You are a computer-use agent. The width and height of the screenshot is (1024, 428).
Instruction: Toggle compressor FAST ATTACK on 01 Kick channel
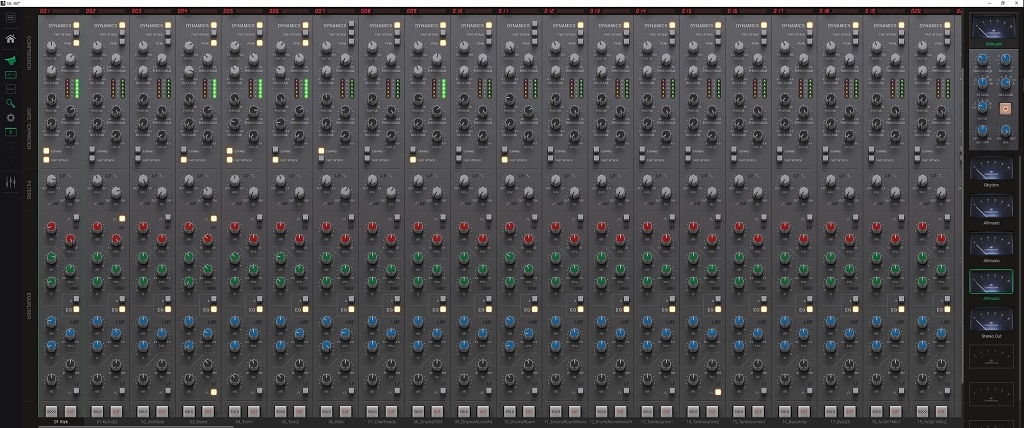(76, 33)
